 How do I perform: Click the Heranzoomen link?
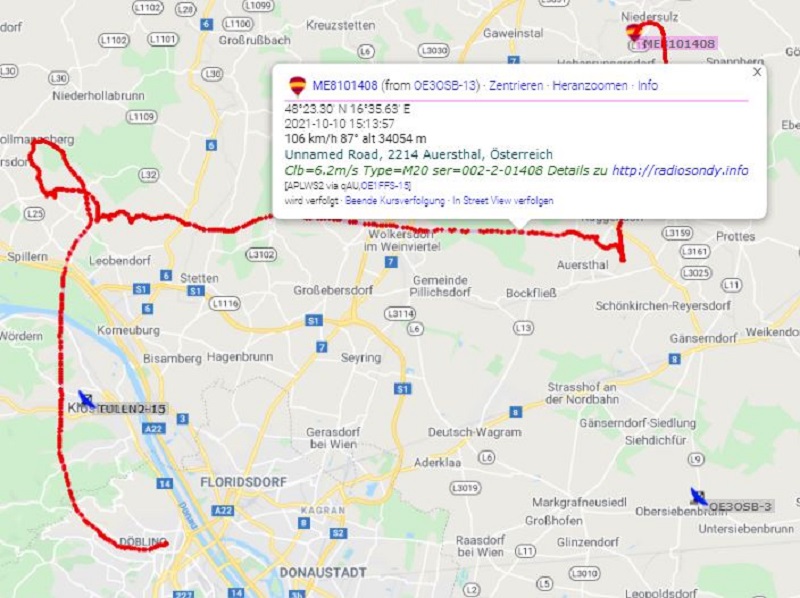590,85
